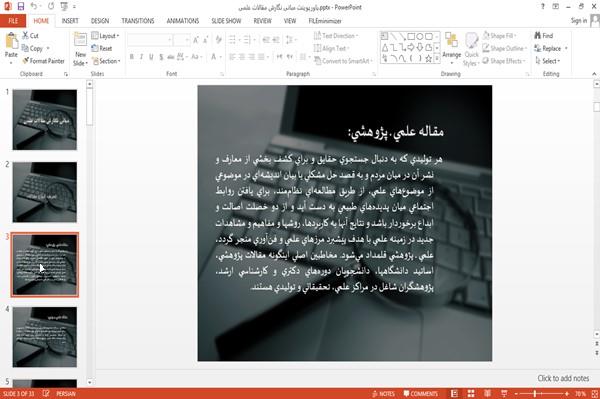The height and width of the screenshot is (399, 600).
Task: Select the Format Painter tool
Action: [x=43, y=61]
